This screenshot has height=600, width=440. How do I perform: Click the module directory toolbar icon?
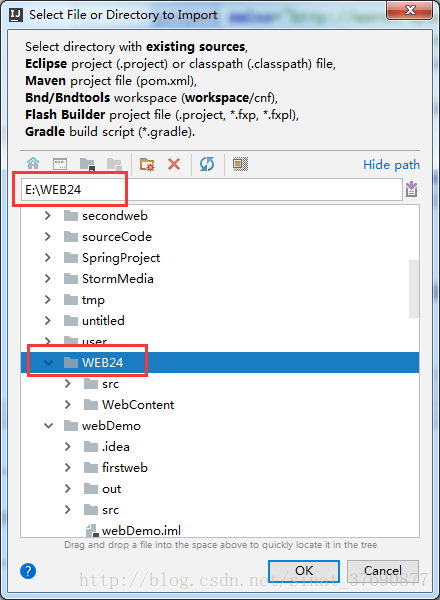[114, 164]
